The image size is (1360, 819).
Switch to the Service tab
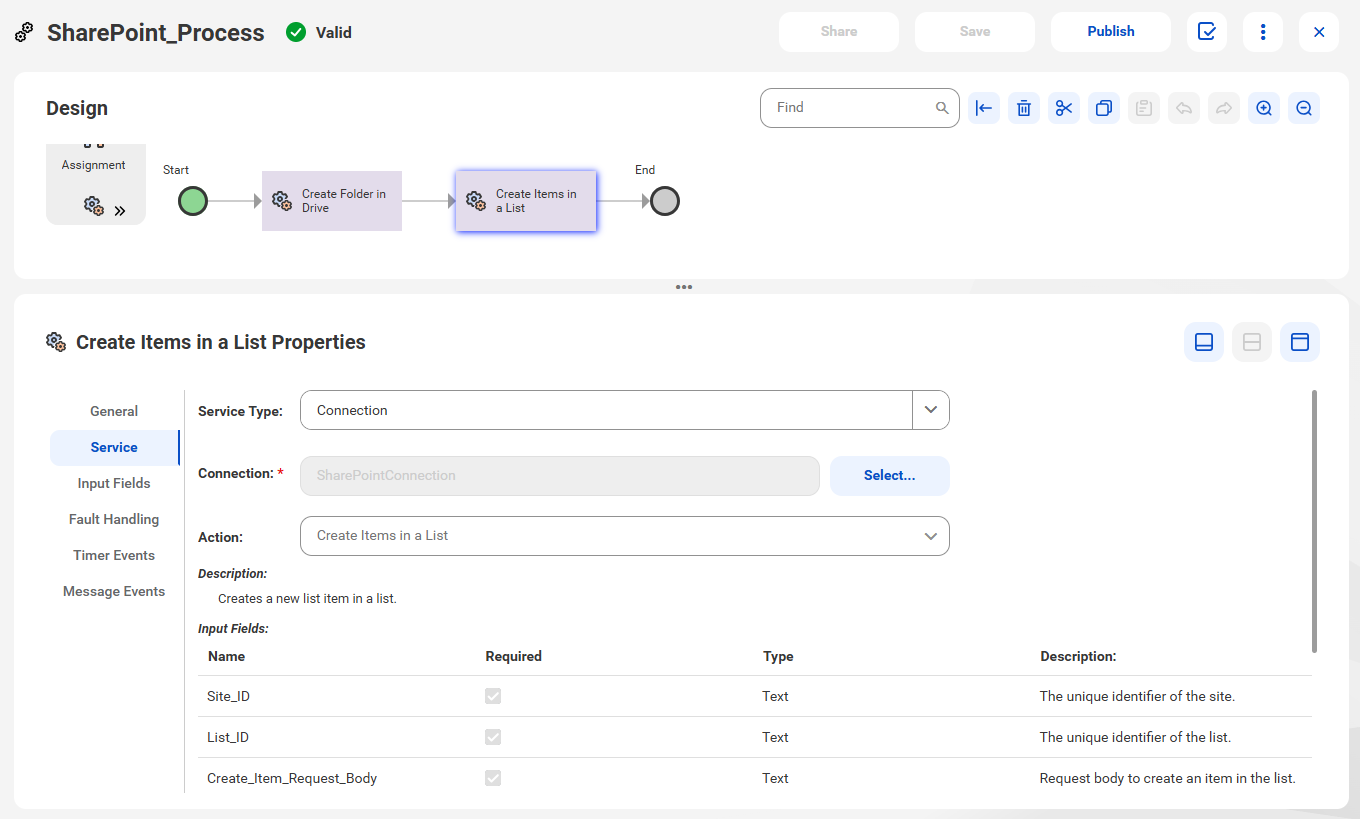pos(114,447)
